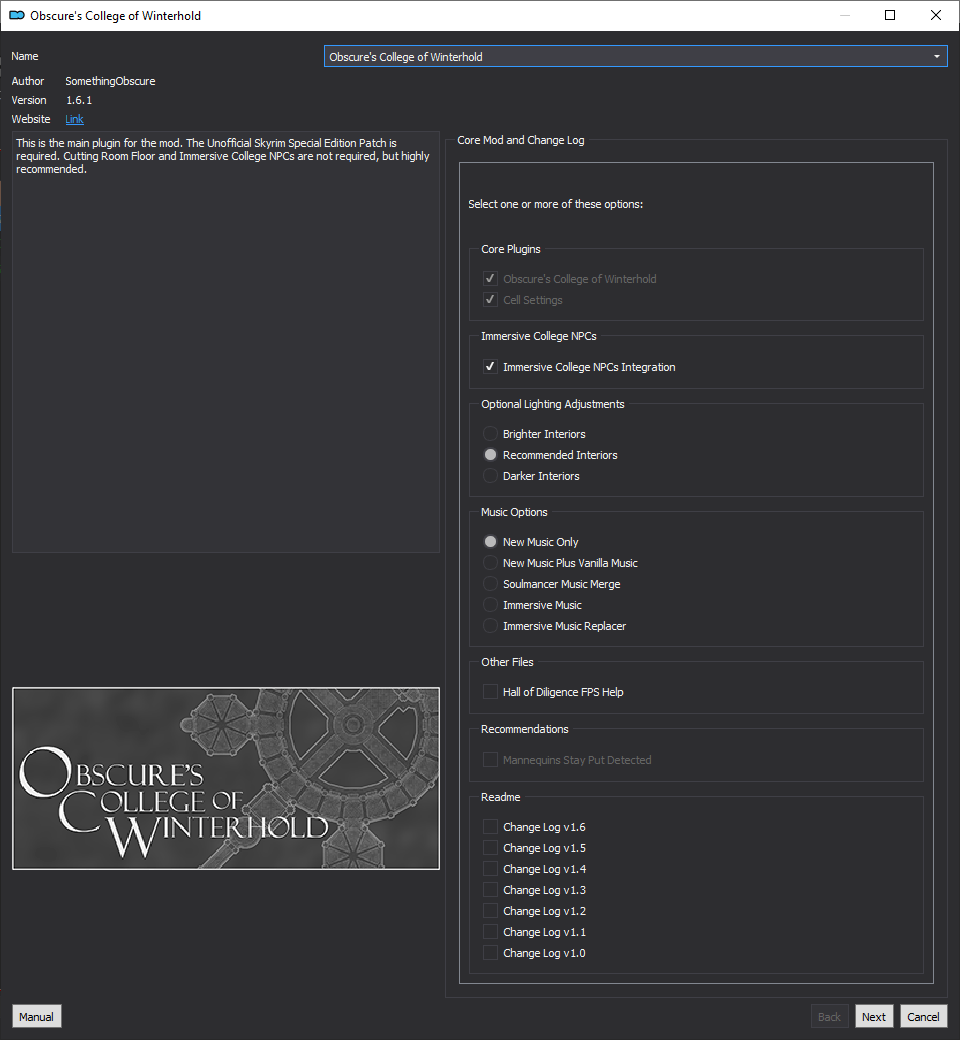Check Change Log v1.4

[490, 869]
